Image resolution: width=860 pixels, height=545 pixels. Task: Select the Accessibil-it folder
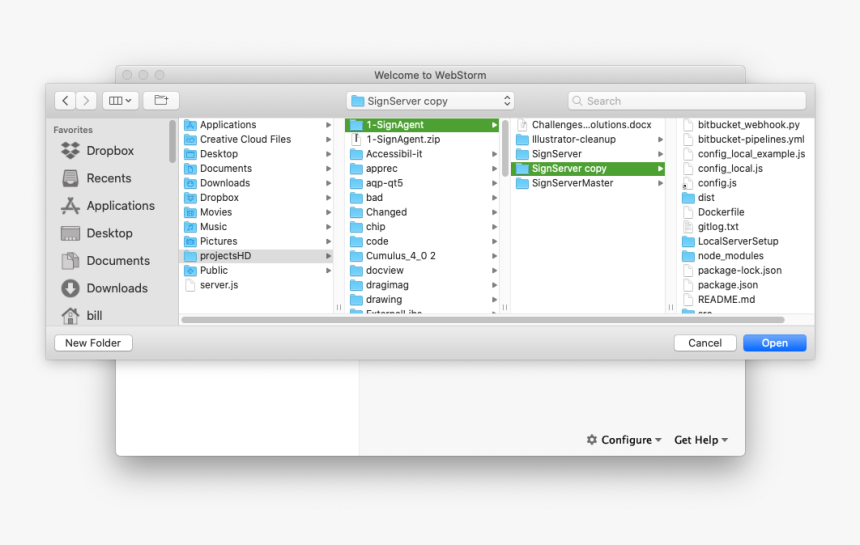(422, 154)
